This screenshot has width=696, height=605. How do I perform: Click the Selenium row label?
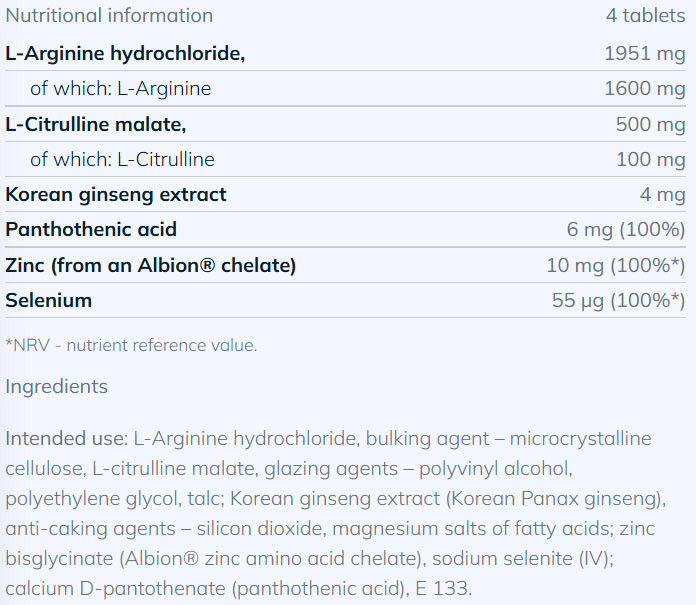coord(48,300)
